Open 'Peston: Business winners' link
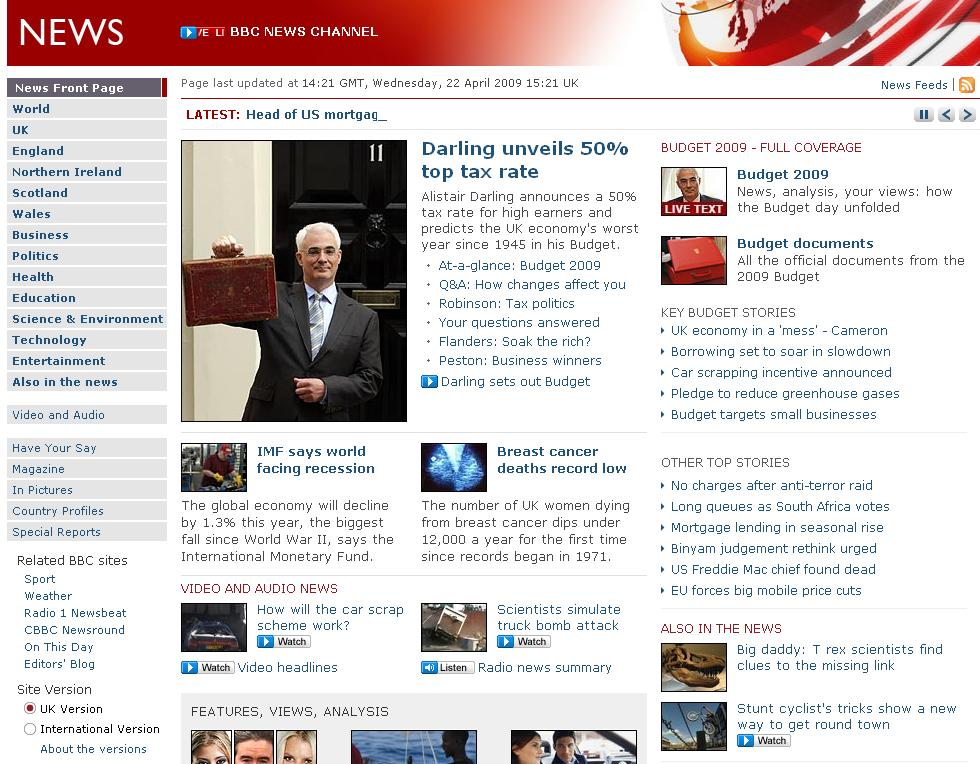This screenshot has width=980, height=764. tap(520, 361)
